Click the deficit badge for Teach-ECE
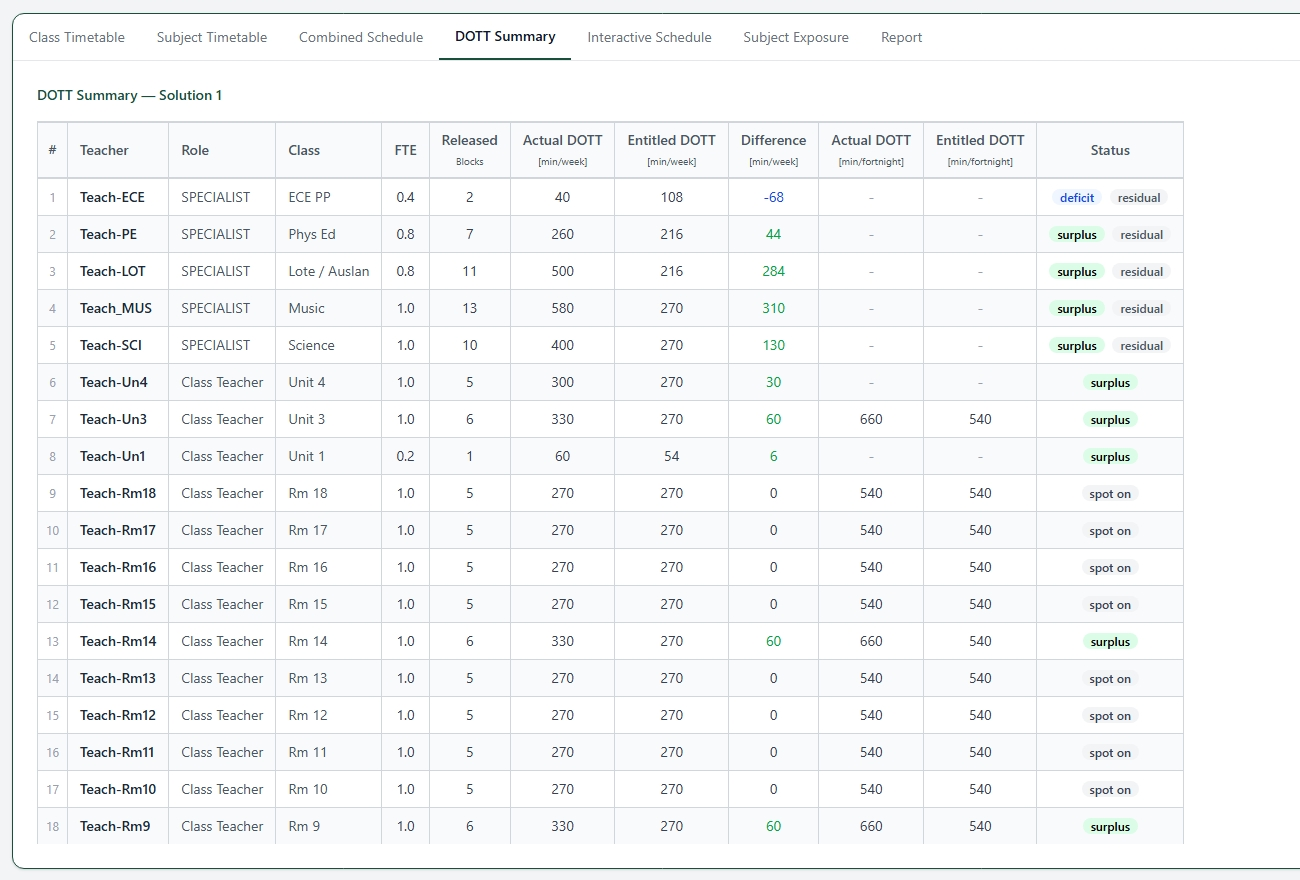This screenshot has width=1300, height=880. 1077,198
